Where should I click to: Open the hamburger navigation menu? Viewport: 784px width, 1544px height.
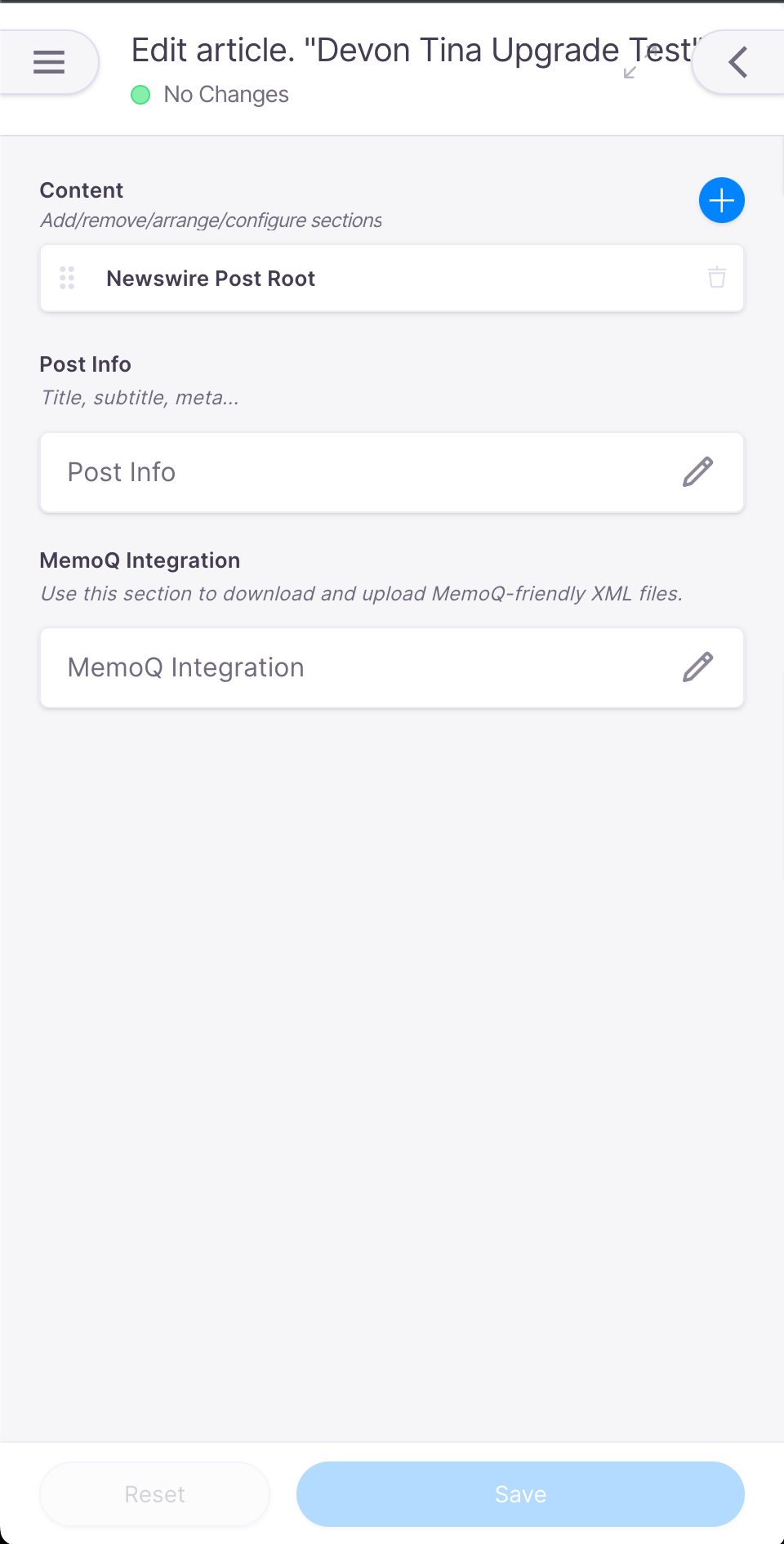pyautogui.click(x=49, y=62)
